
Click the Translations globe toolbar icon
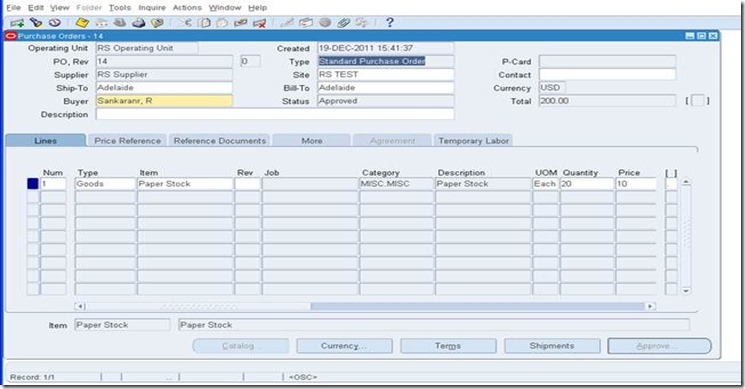[325, 22]
